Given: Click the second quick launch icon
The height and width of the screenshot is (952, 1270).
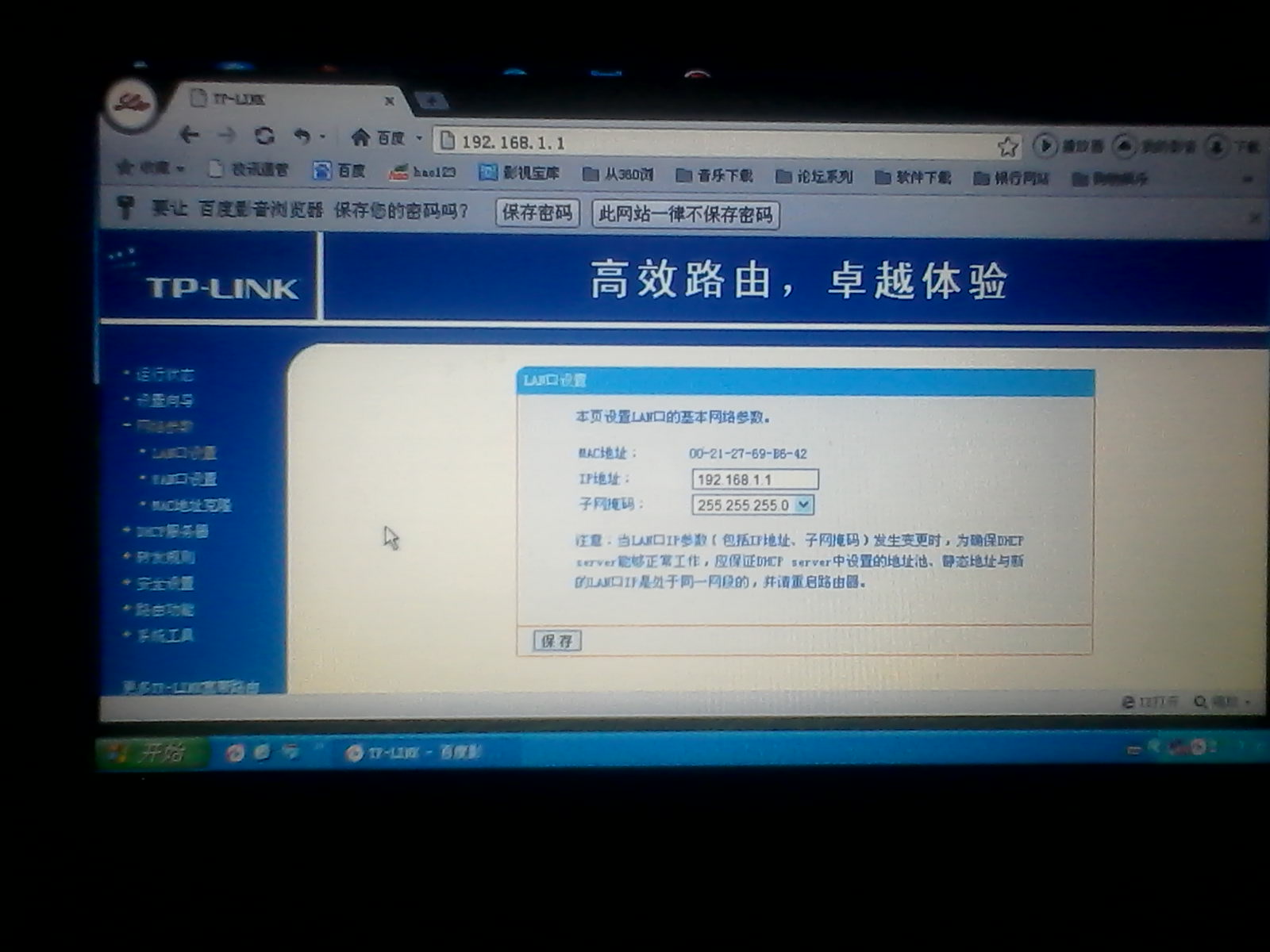Looking at the screenshot, I should 261,751.
